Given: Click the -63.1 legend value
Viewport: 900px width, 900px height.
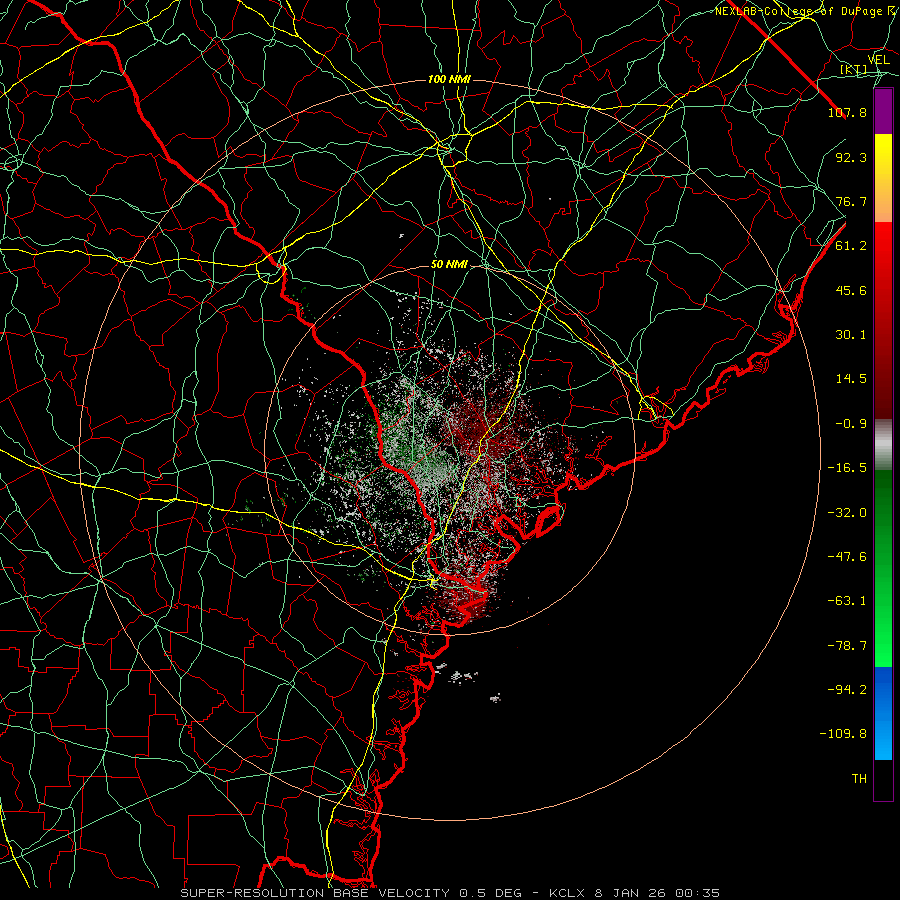Looking at the screenshot, I should [847, 601].
